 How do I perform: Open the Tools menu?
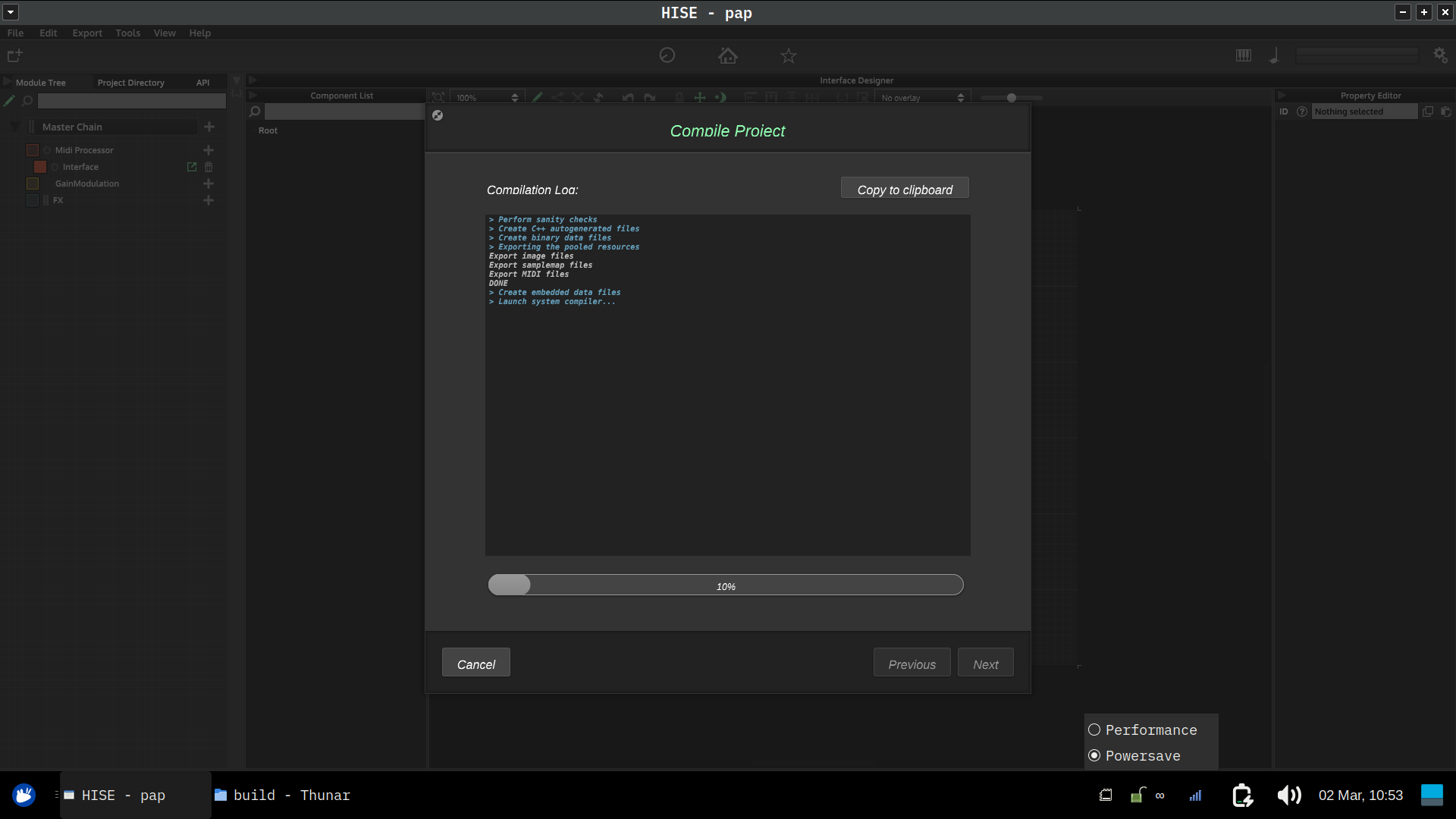(x=127, y=33)
